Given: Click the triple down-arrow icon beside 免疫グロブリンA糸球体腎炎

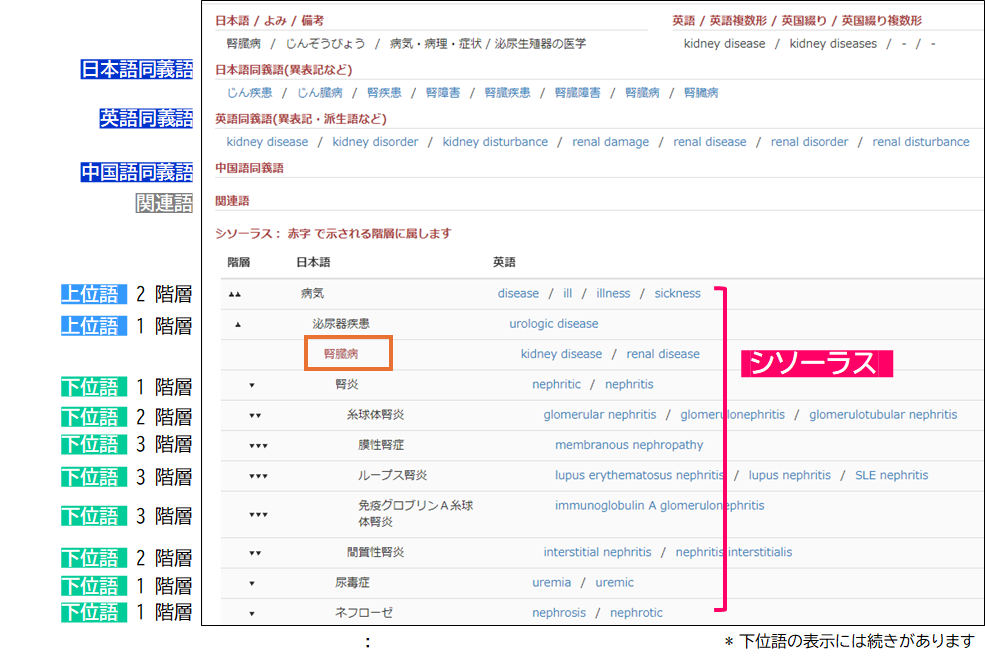Looking at the screenshot, I should [x=258, y=514].
